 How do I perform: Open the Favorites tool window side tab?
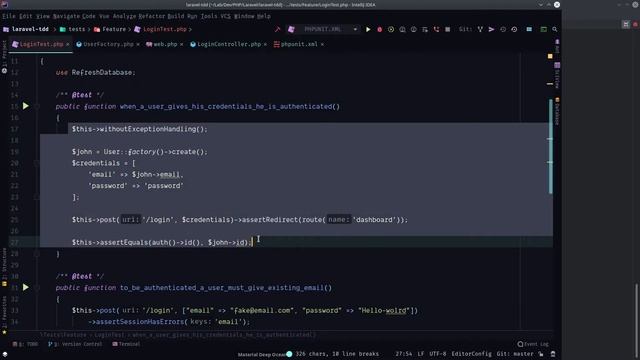point(4,316)
